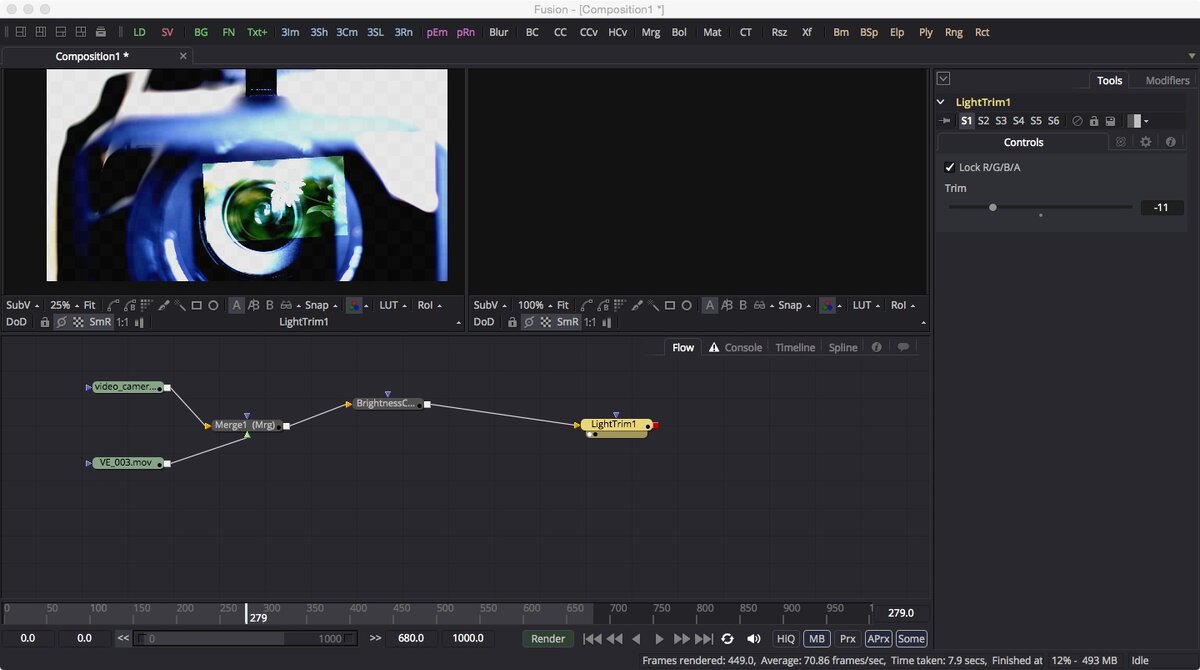Jump to the first frame with the rewind icon
1200x670 pixels.
592,638
